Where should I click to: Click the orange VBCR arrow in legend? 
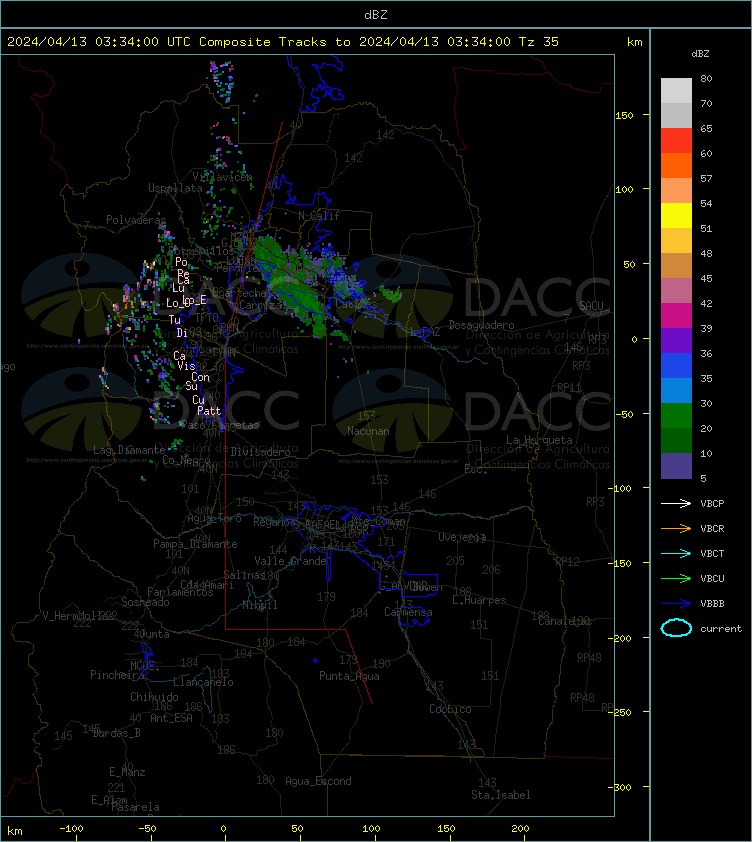click(676, 528)
